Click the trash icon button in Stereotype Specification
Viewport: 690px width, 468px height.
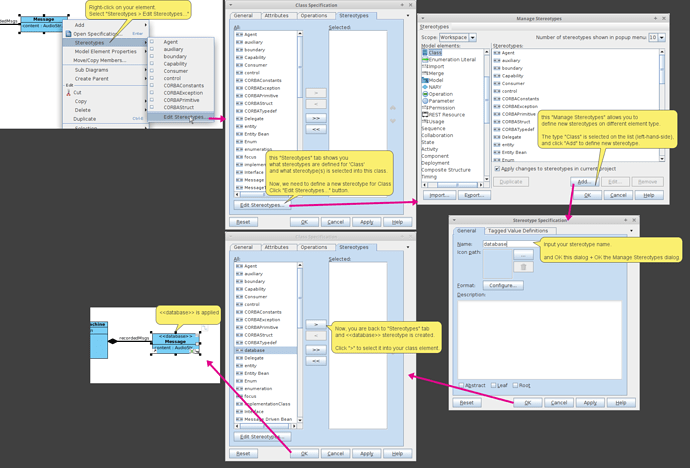coord(523,267)
